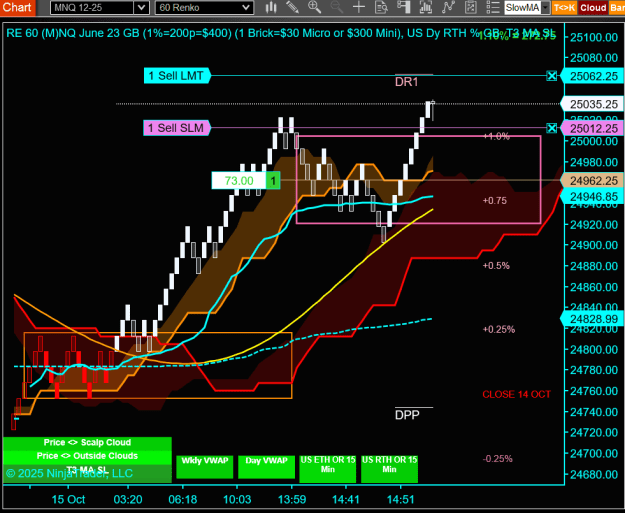Click the 24828.99 price marker
The width and height of the screenshot is (625, 513).
[x=592, y=319]
